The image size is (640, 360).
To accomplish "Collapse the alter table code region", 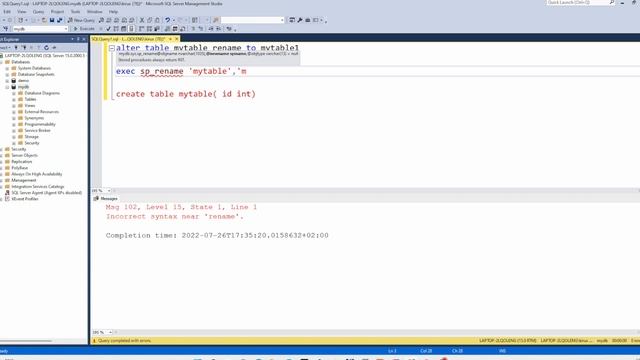I will pos(112,48).
